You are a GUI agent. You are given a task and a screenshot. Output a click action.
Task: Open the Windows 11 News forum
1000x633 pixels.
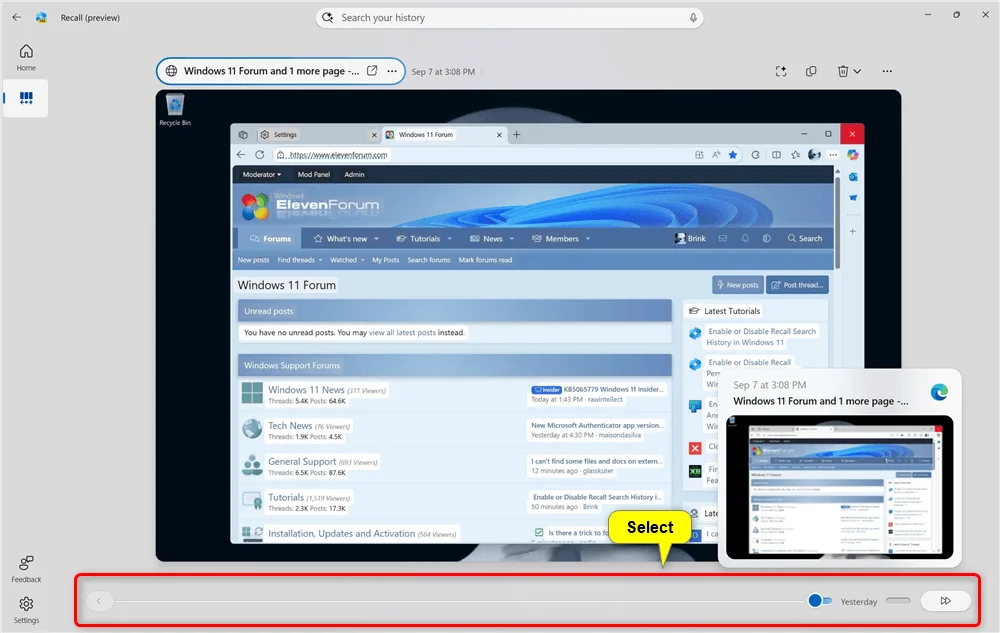point(306,389)
